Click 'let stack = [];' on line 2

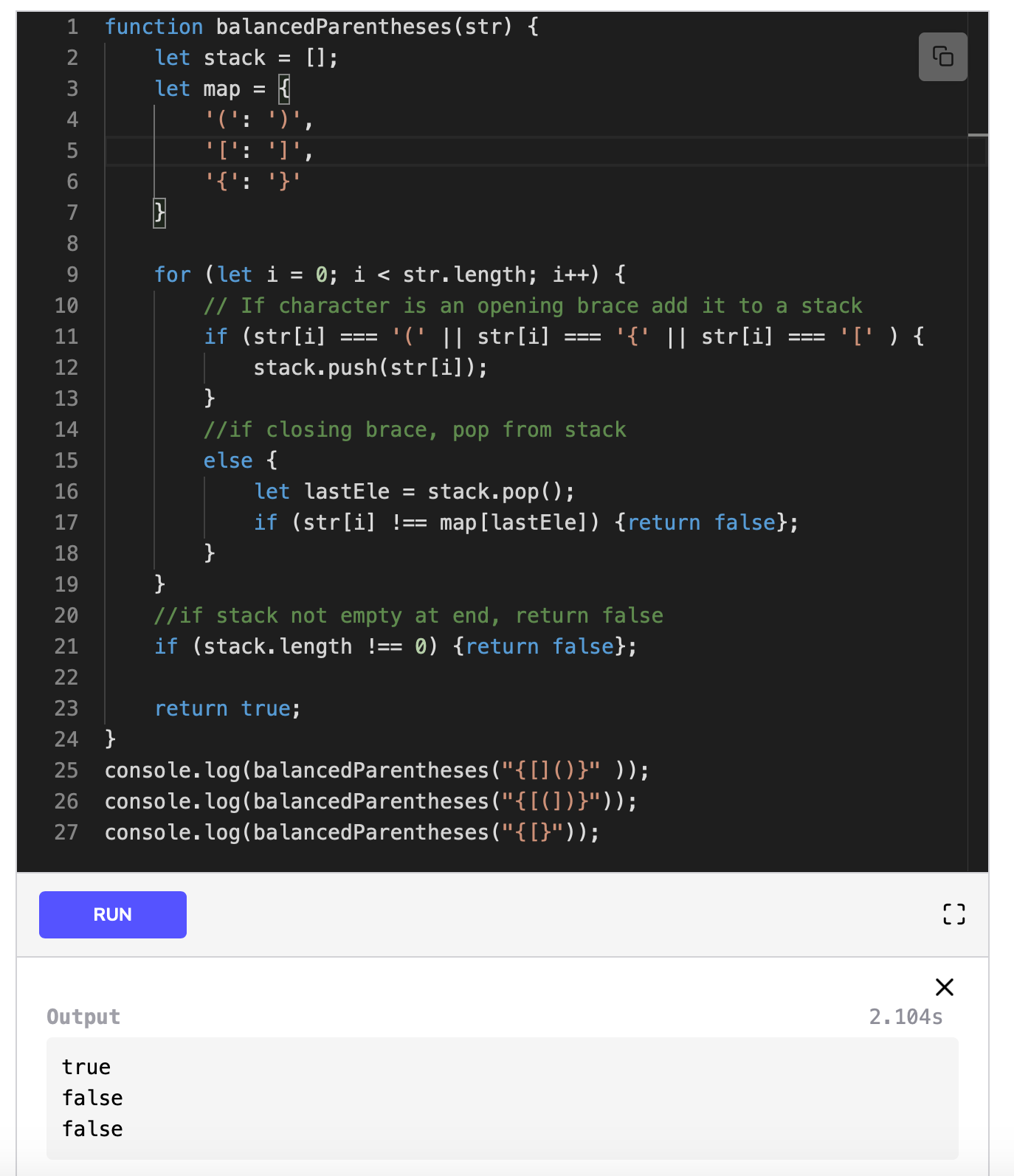tap(246, 58)
